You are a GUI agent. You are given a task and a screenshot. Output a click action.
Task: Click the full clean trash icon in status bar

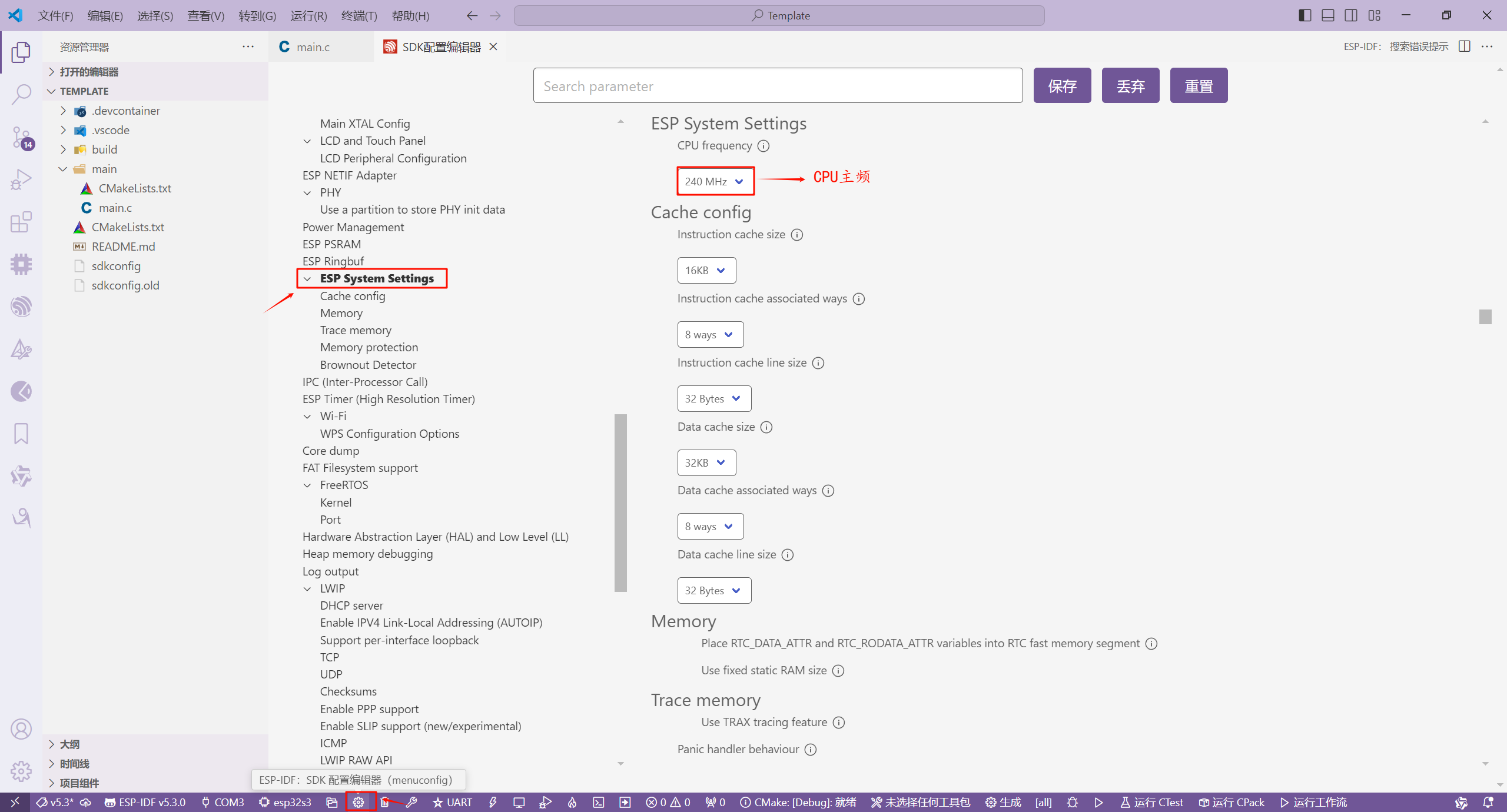[384, 802]
